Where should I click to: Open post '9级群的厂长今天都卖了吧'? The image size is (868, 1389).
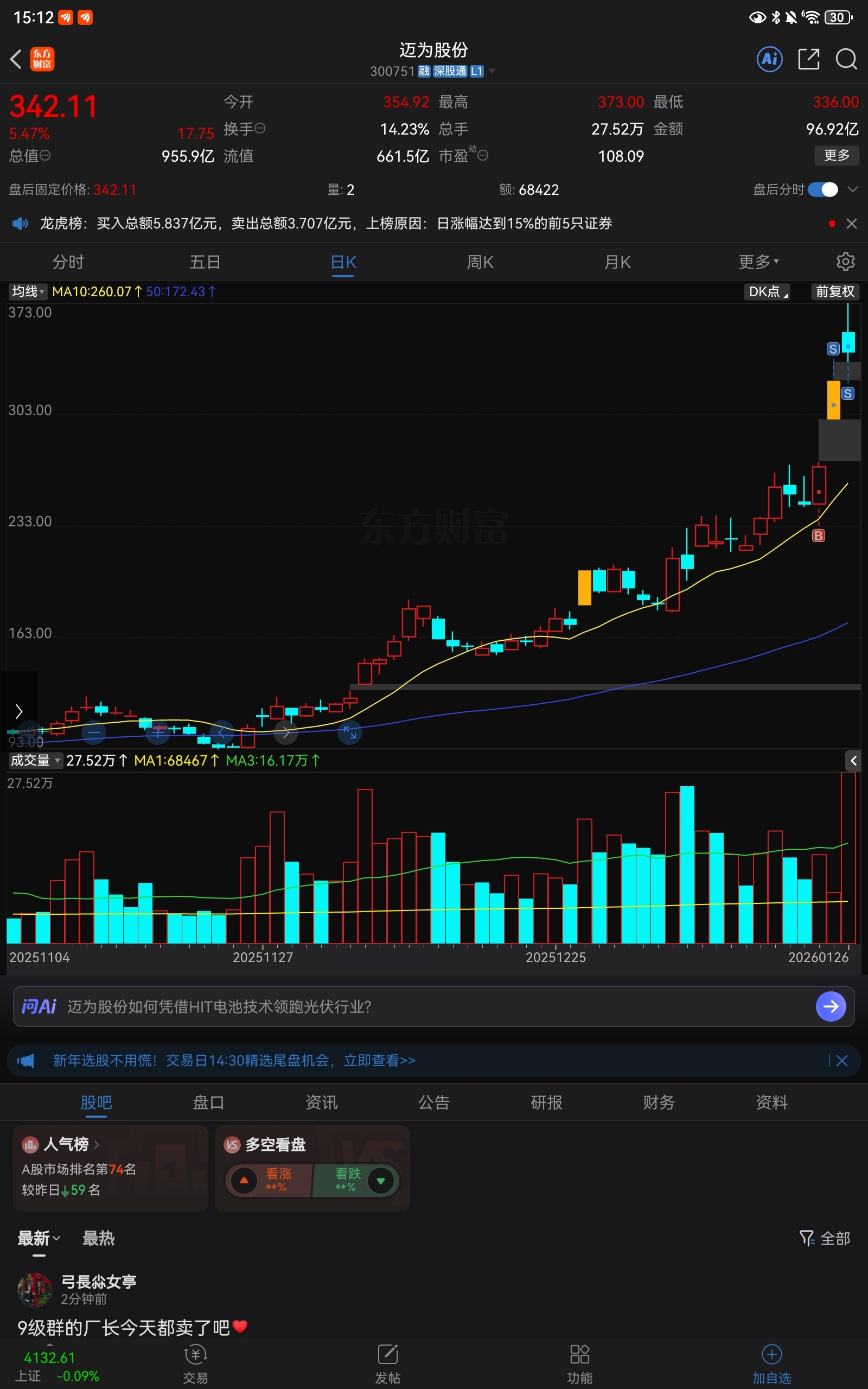tap(132, 1327)
